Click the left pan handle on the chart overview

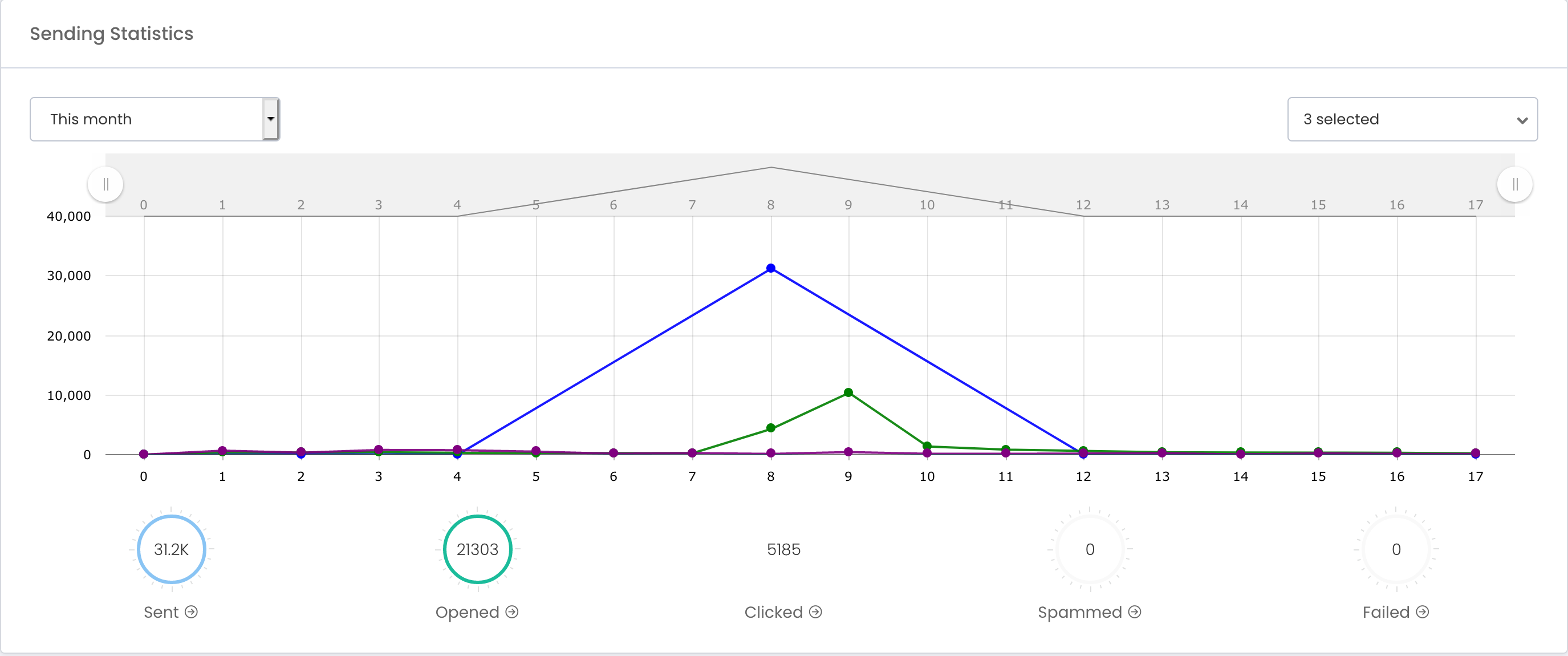(106, 184)
